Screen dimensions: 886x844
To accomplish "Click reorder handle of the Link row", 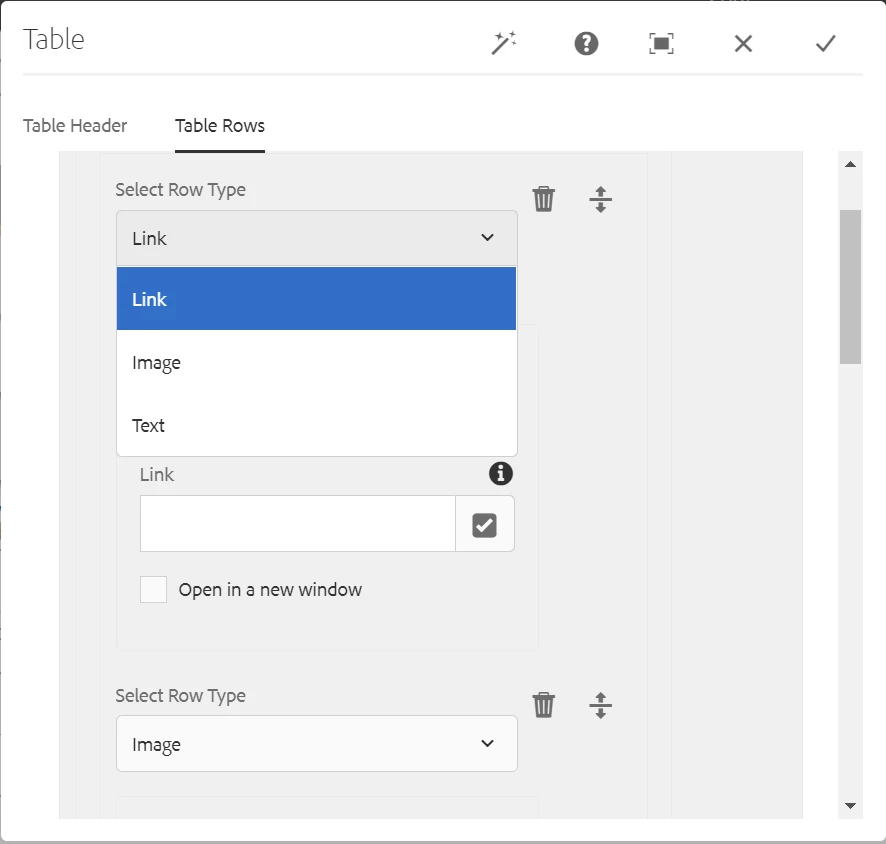I will click(x=600, y=199).
